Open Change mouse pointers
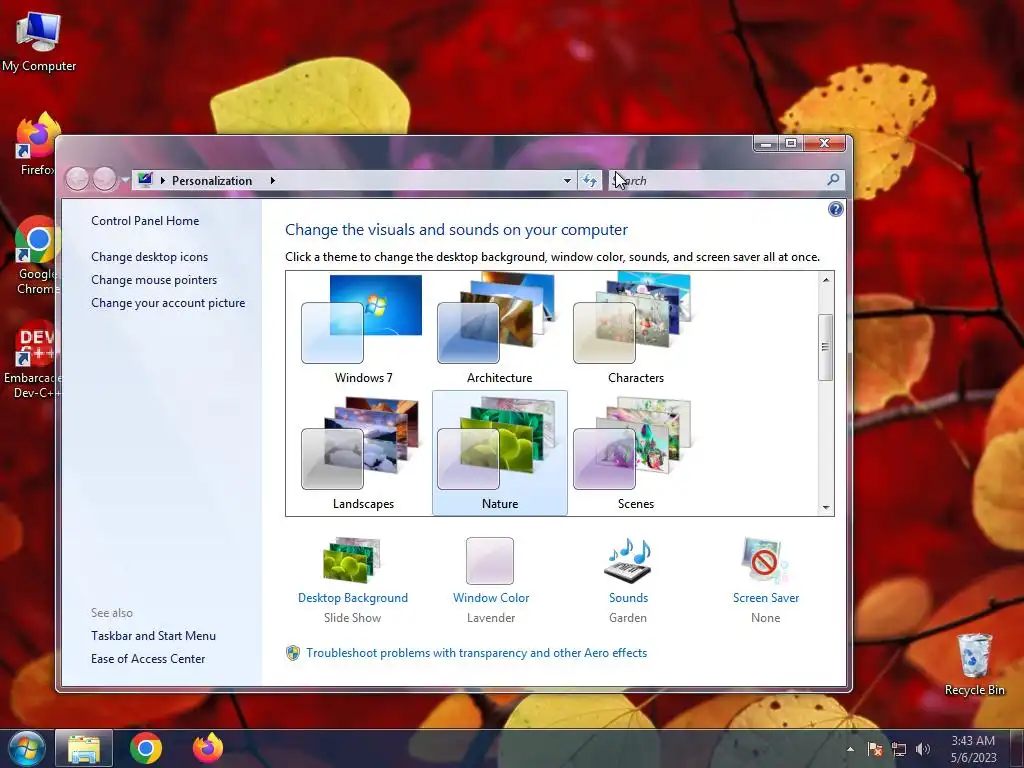The image size is (1024, 768). [154, 280]
